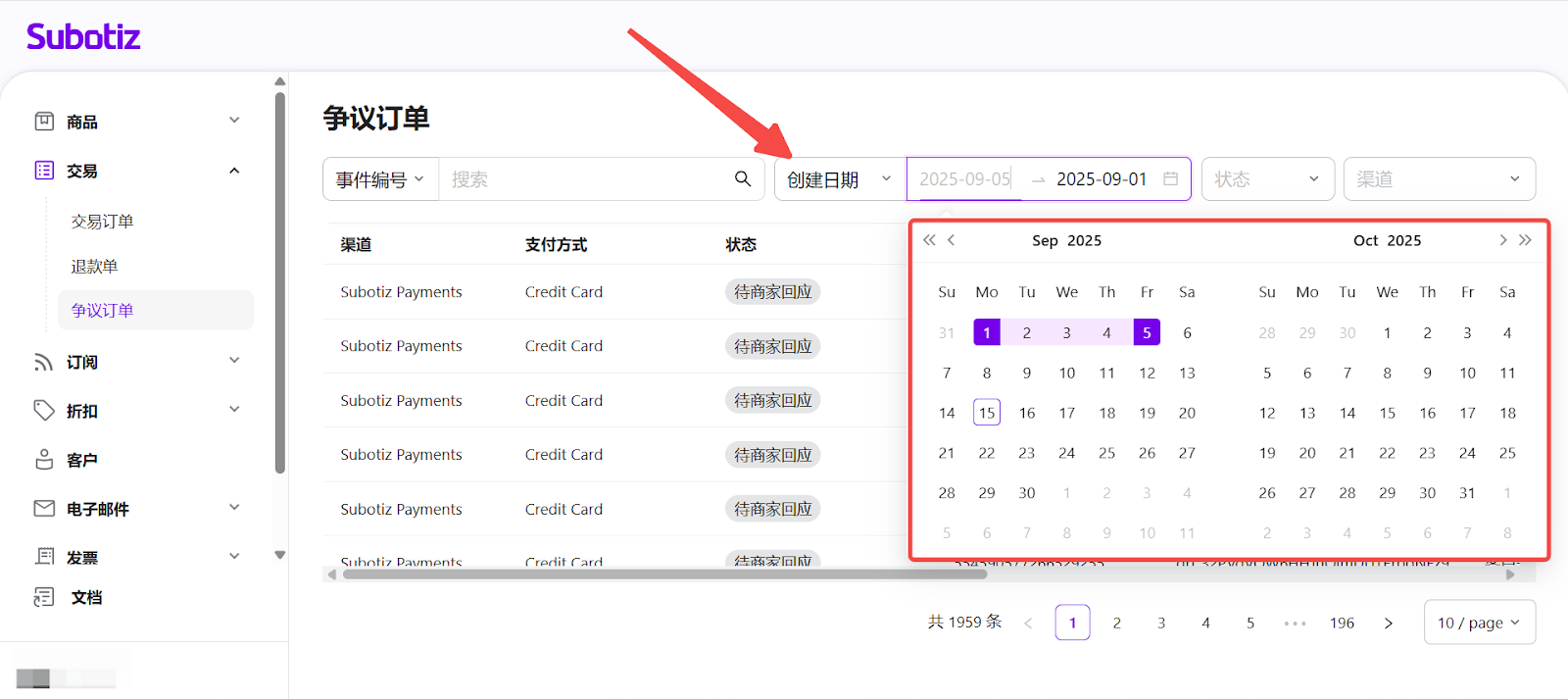Click the 客户 customer icon in sidebar
This screenshot has height=700, width=1568.
coord(44,460)
